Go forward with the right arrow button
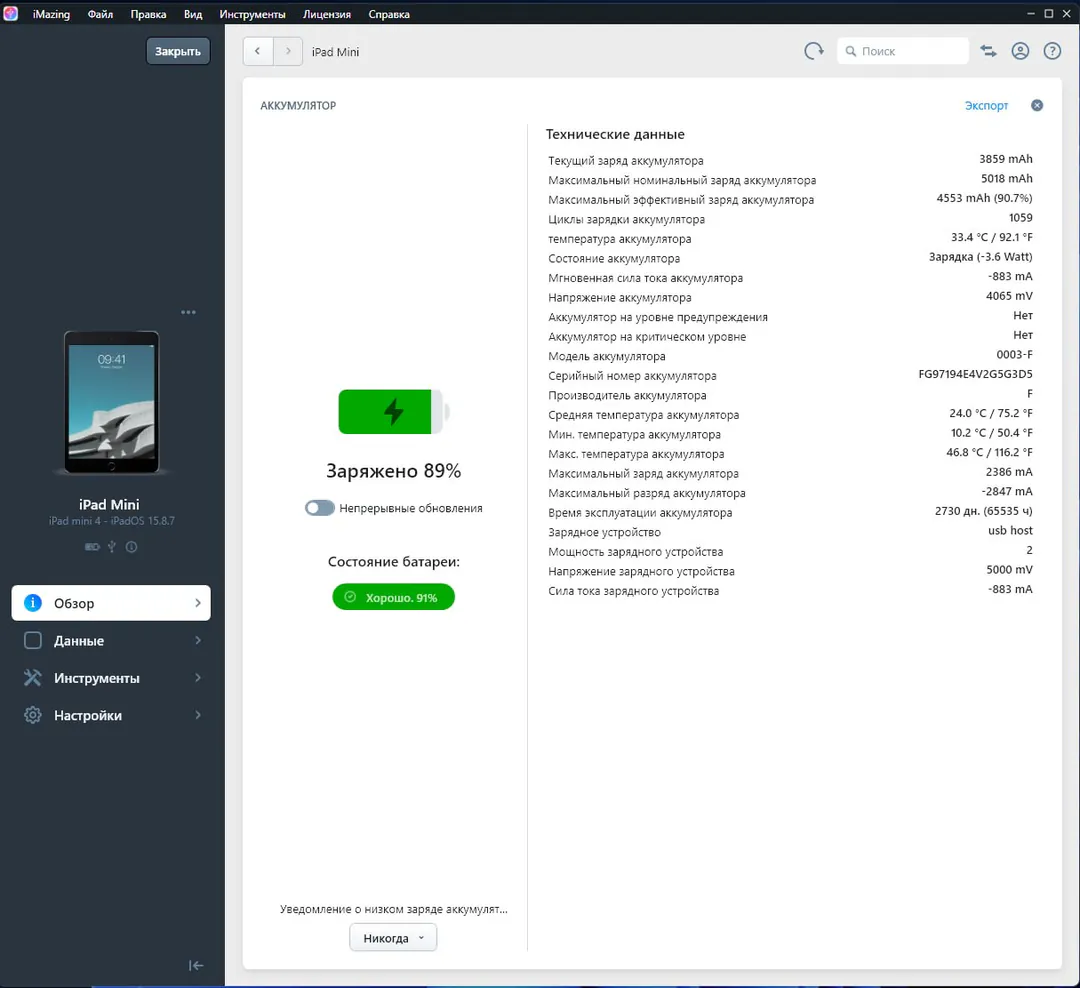The height and width of the screenshot is (988, 1080). click(288, 51)
